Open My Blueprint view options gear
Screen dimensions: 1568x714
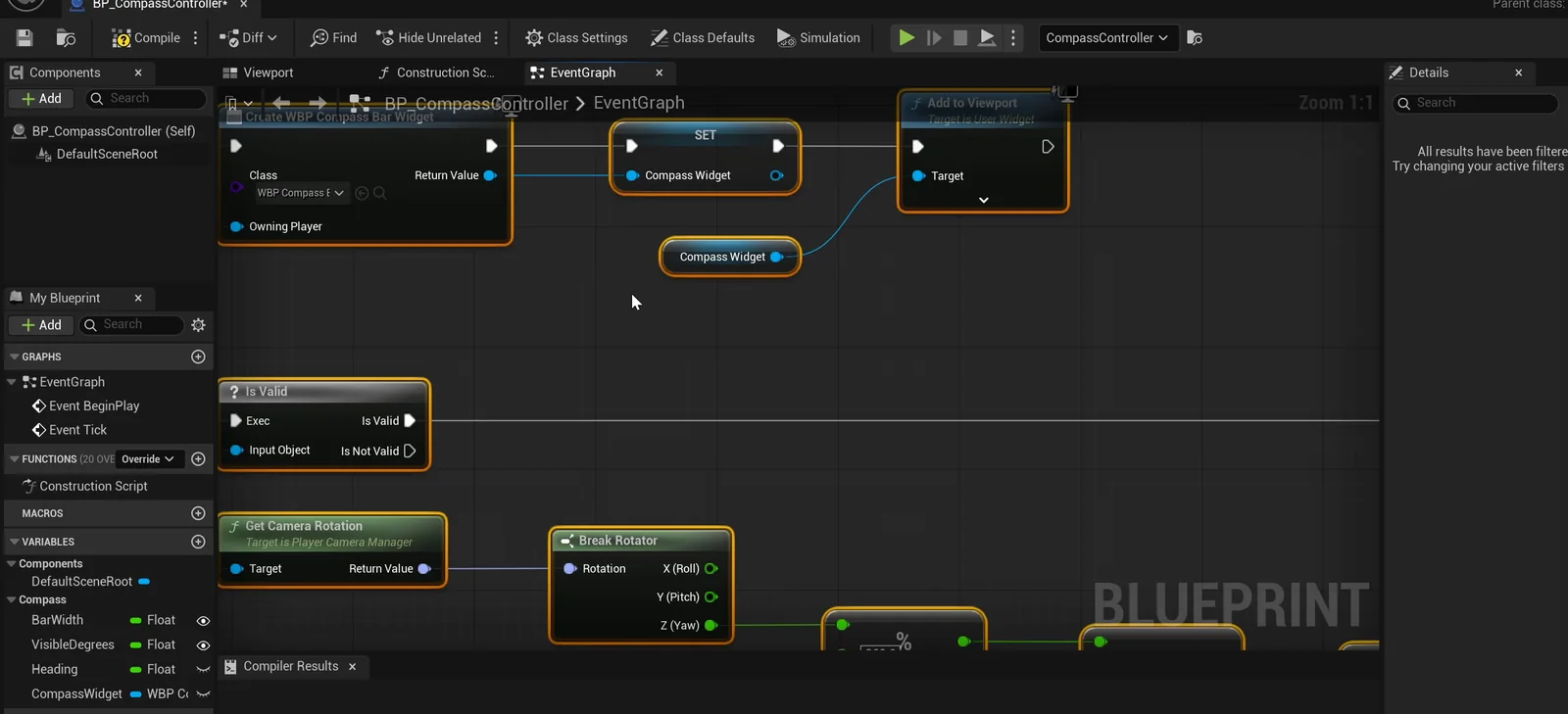tap(199, 325)
